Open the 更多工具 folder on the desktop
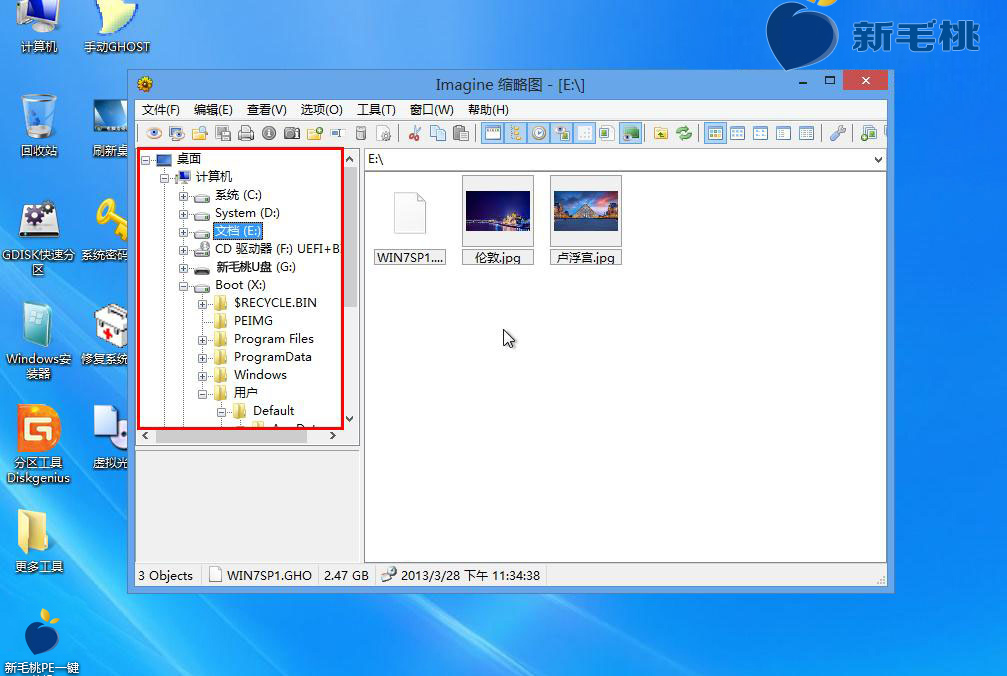The width and height of the screenshot is (1007, 676). click(39, 541)
